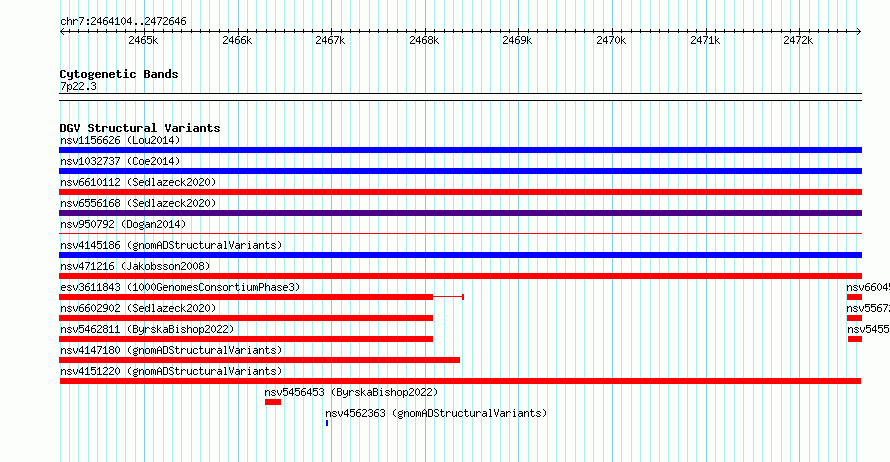
Task: Select the short red bar under nsv6604
Action: 854,297
